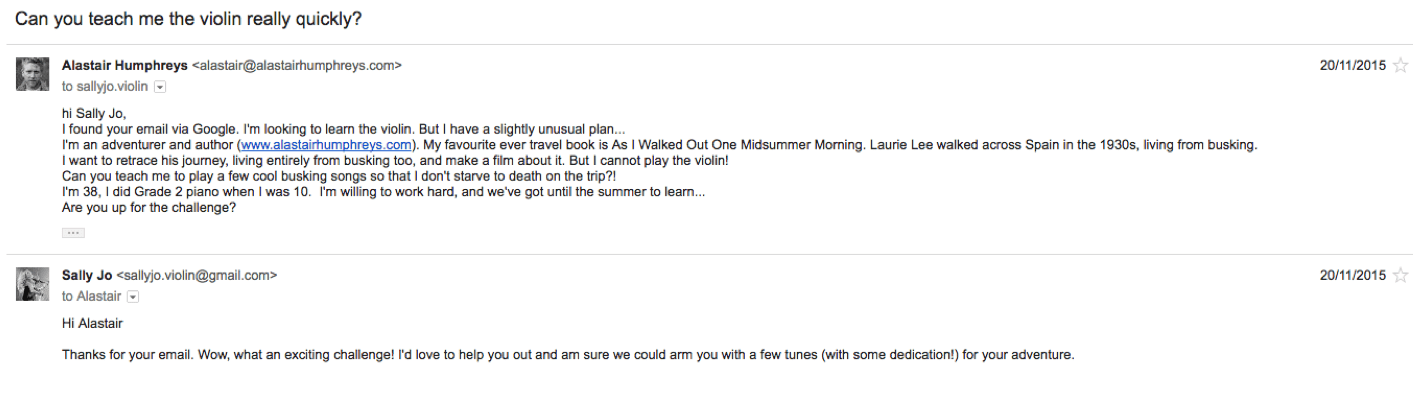The height and width of the screenshot is (413, 1413).
Task: Click Sally Jo's profile avatar
Action: (x=33, y=284)
